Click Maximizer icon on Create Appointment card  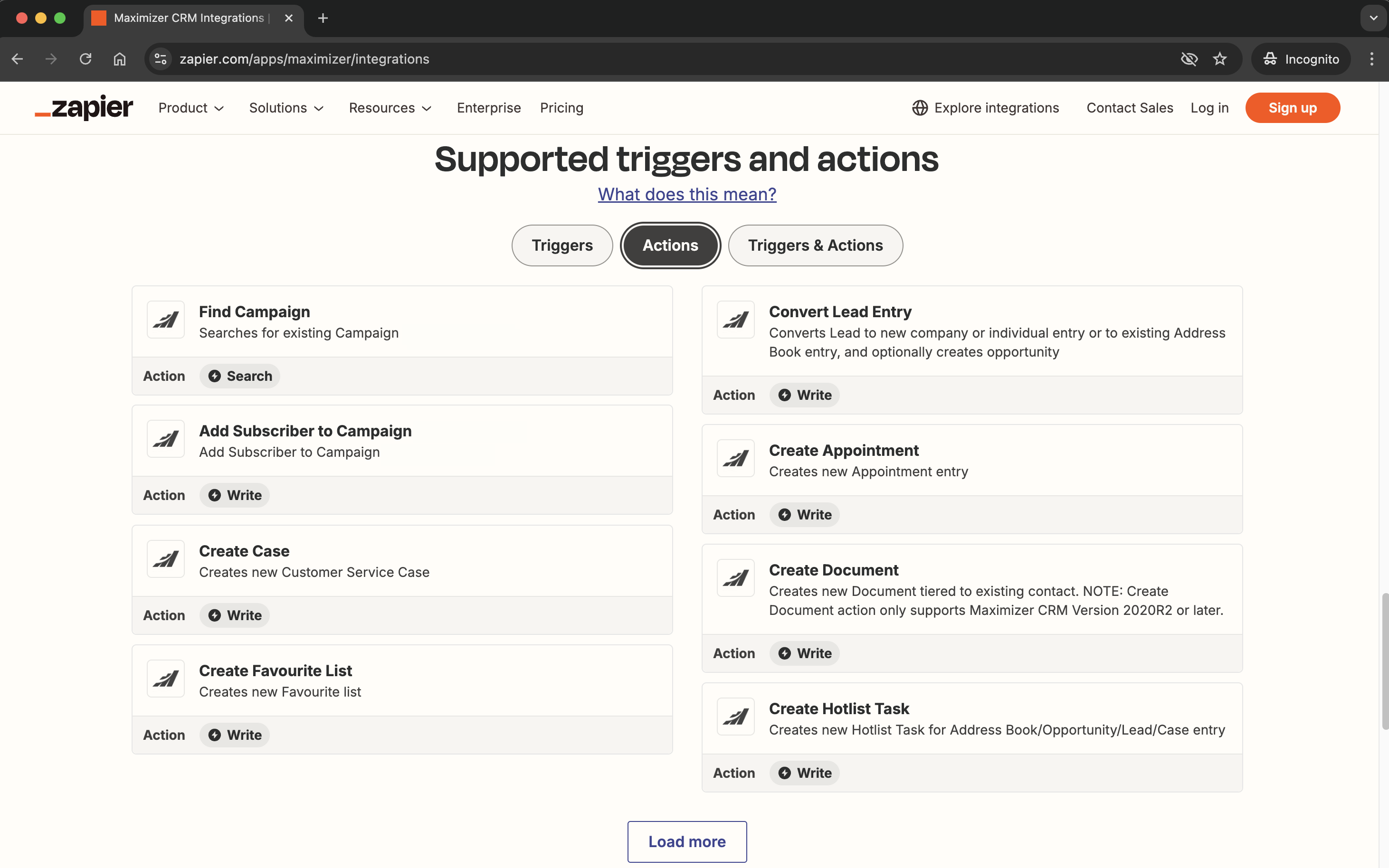click(x=735, y=459)
